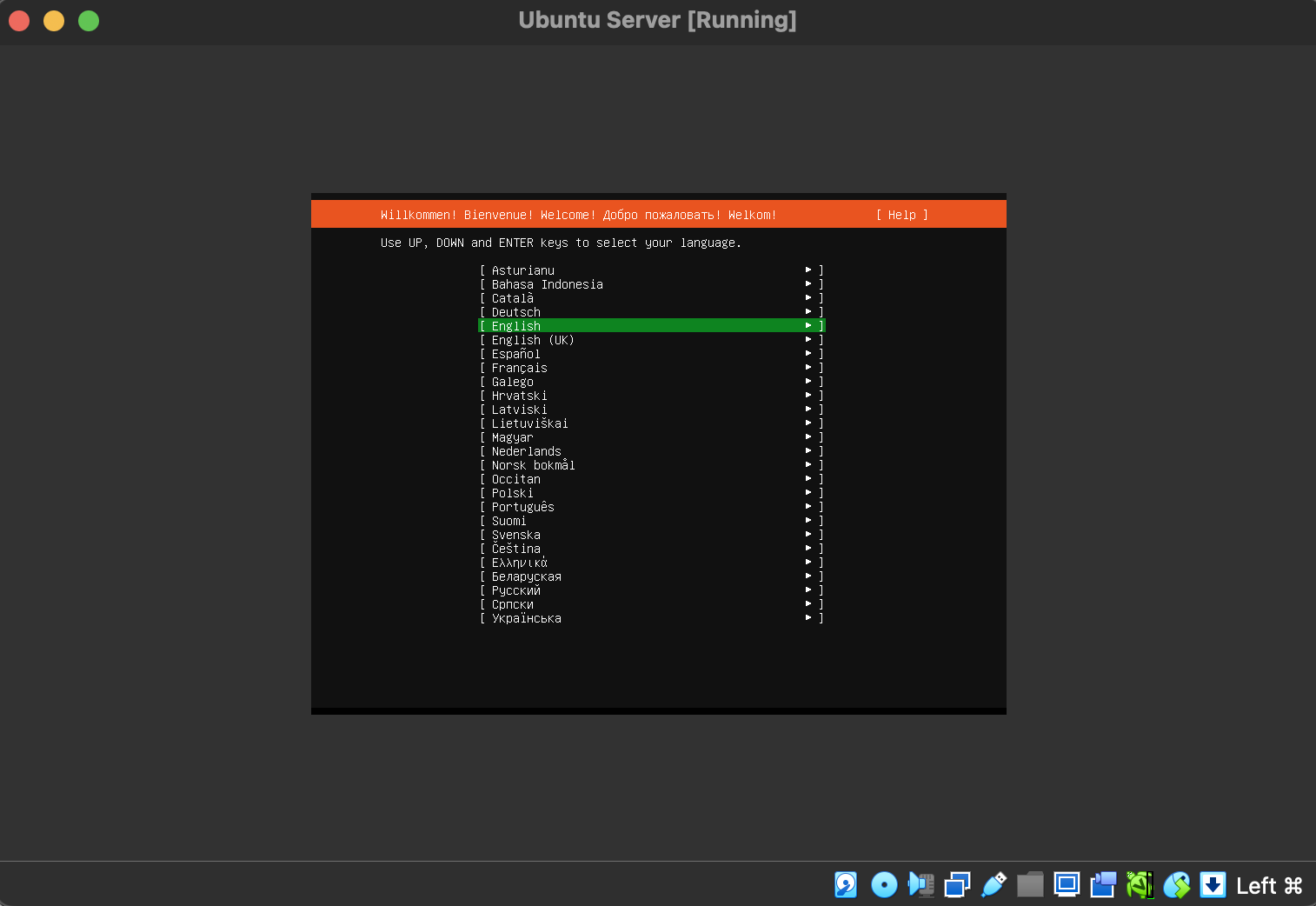Select Русский language entry
The image size is (1316, 906).
click(x=652, y=590)
